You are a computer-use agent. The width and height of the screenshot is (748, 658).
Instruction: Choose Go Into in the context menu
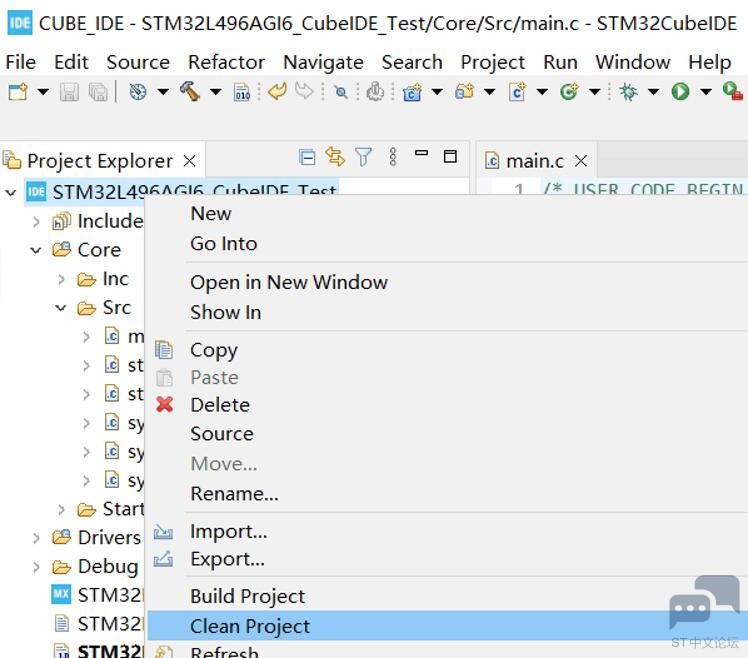tap(447, 244)
